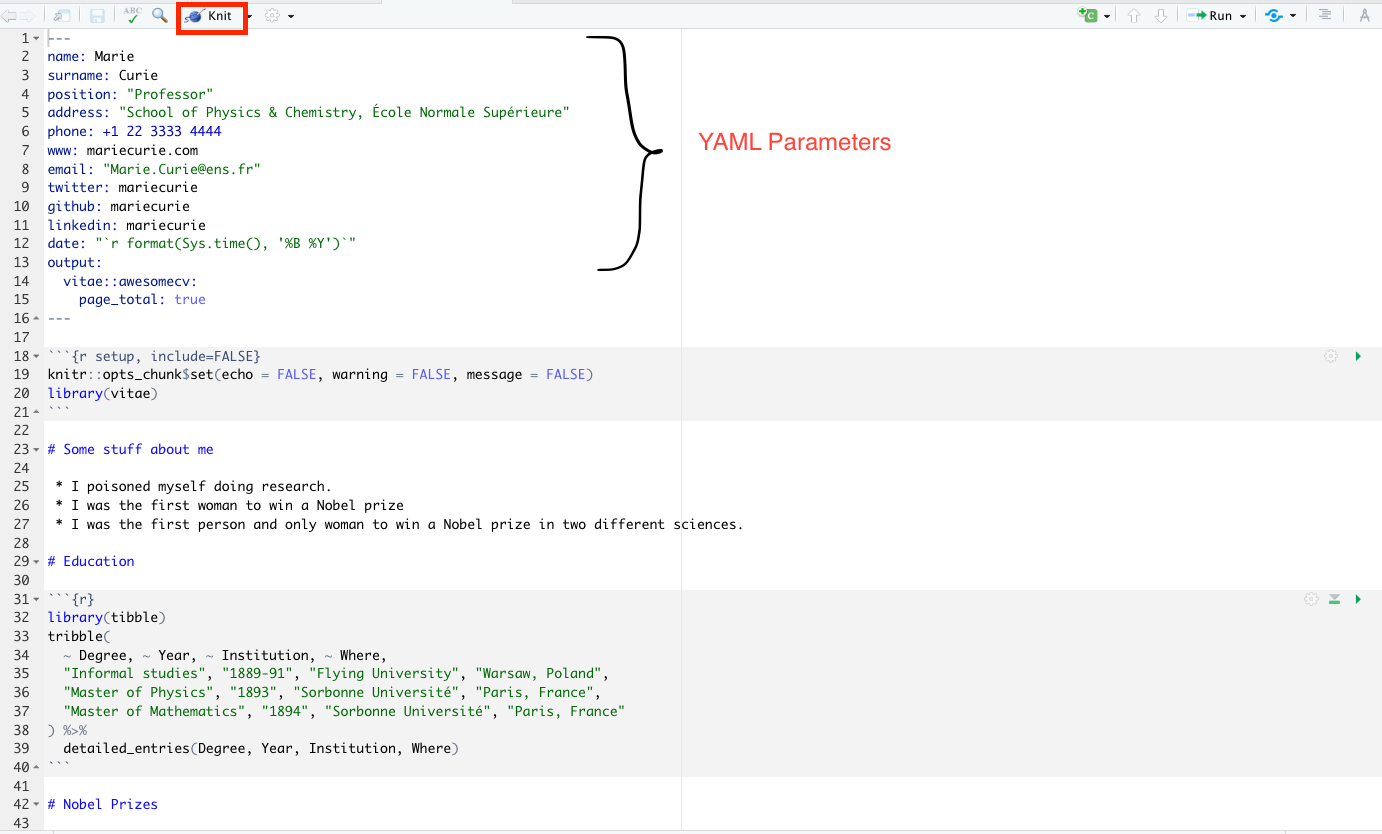Run the setup chunk
This screenshot has width=1382, height=834.
click(x=1358, y=356)
